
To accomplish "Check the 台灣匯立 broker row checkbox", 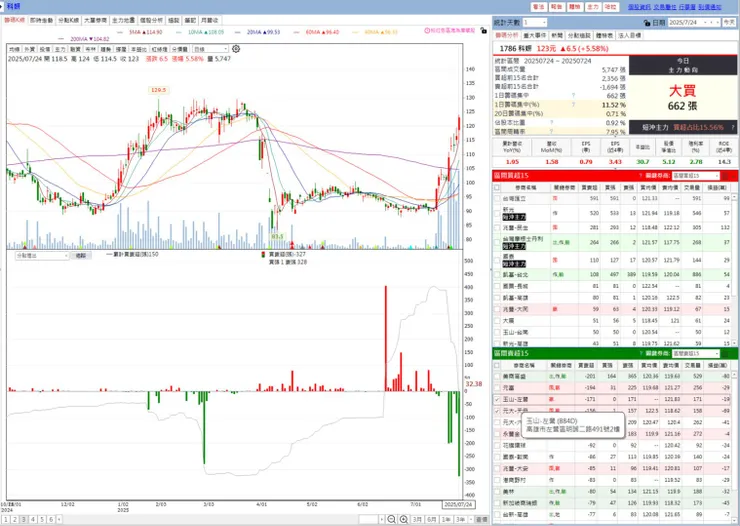I will click(x=497, y=199).
